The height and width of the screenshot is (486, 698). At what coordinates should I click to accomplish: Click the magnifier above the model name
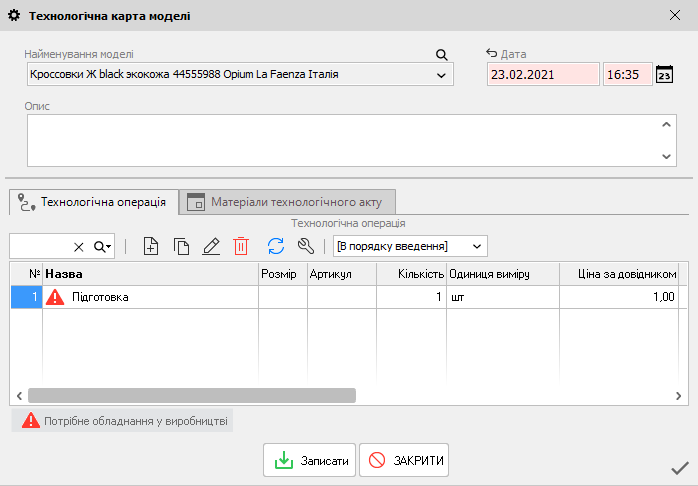[x=442, y=55]
